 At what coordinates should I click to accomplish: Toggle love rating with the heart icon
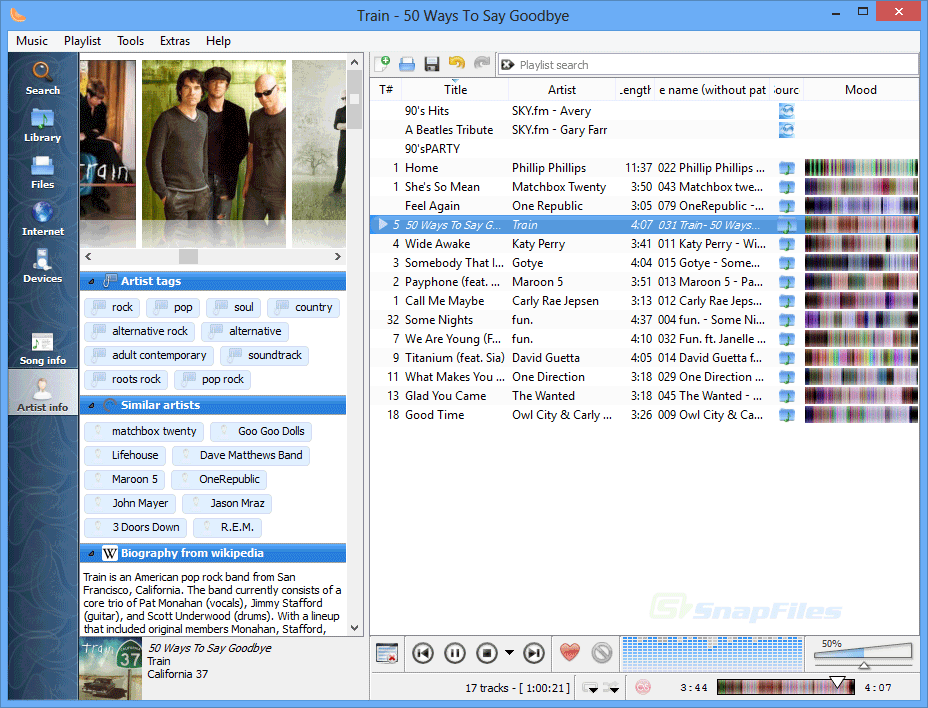(x=569, y=652)
